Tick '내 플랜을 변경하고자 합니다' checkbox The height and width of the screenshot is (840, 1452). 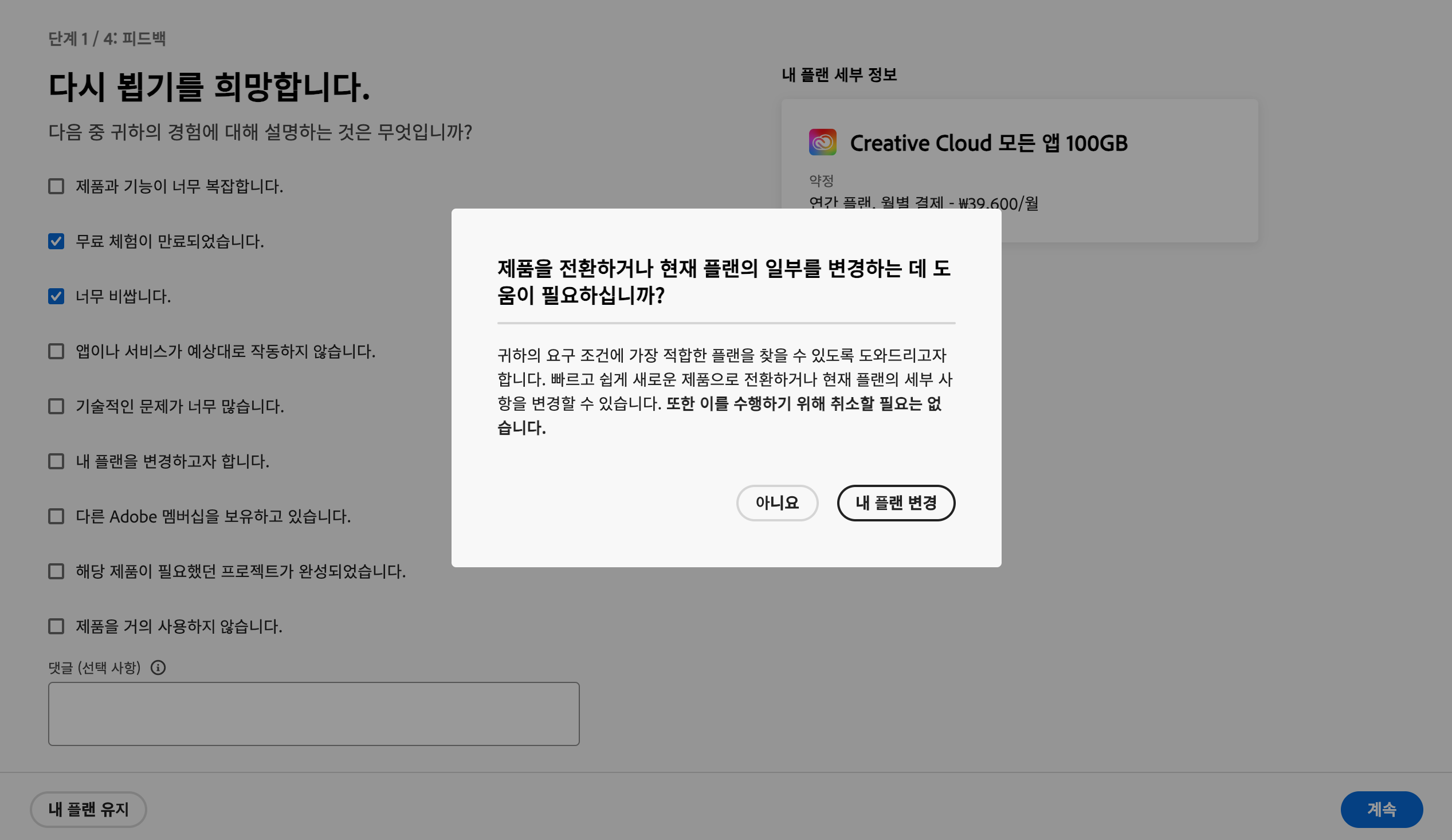click(56, 461)
